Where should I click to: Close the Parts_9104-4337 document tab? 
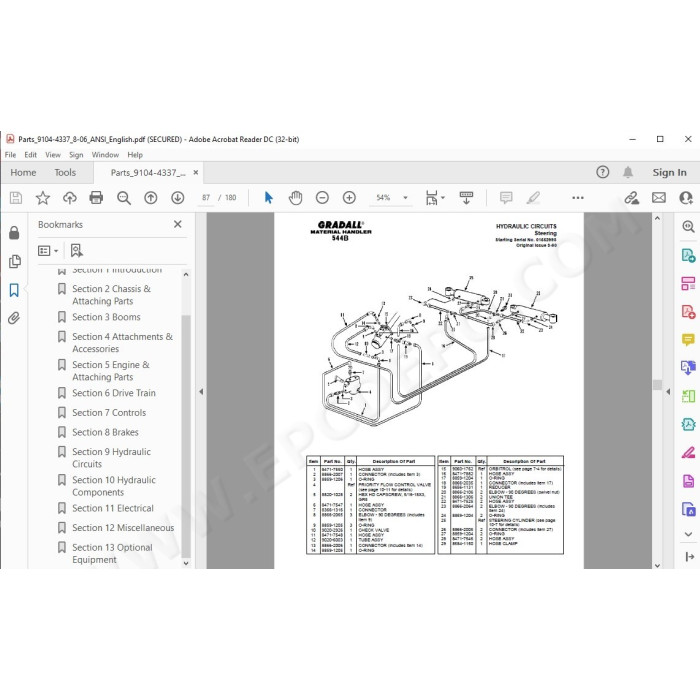point(196,172)
